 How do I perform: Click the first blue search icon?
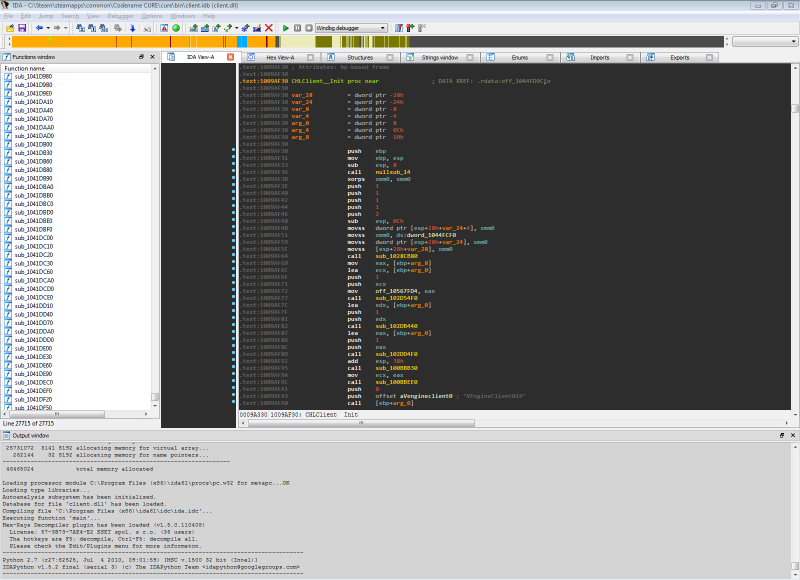pos(80,28)
